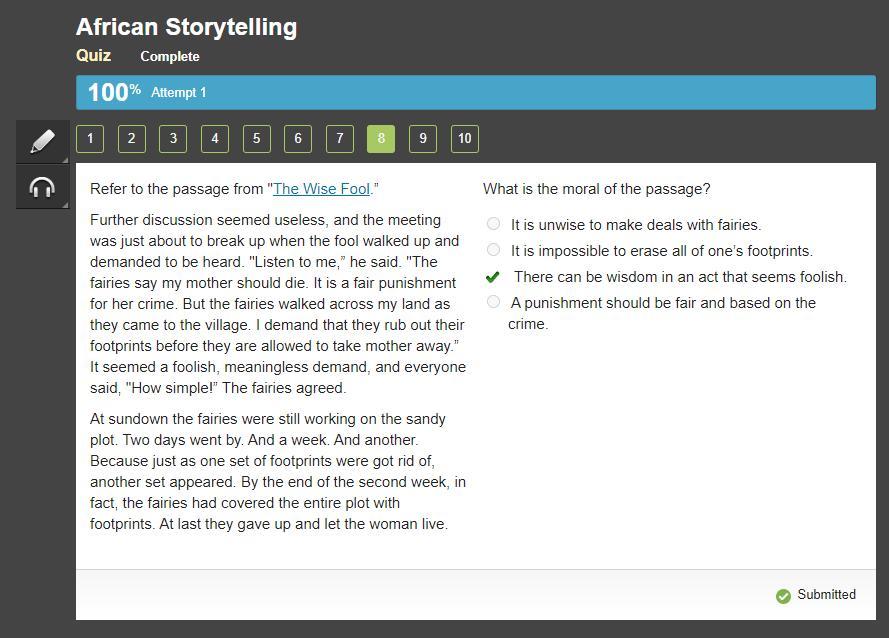Go to question 2
The image size is (889, 638).
pyautogui.click(x=131, y=139)
